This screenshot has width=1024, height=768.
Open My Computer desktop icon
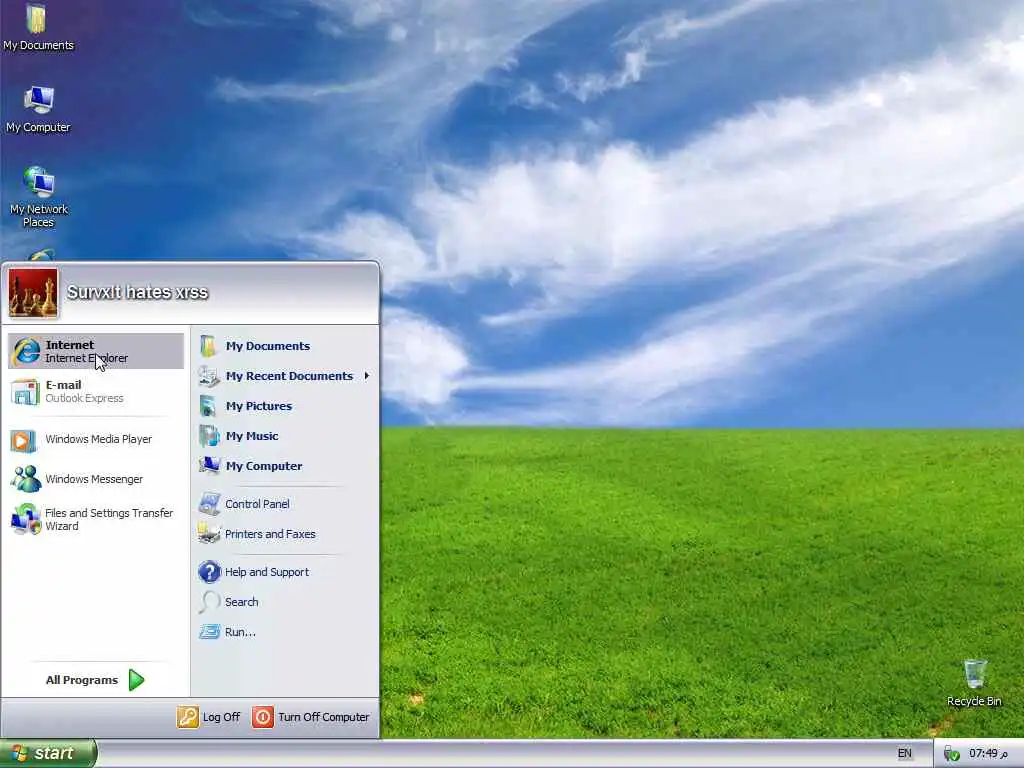click(38, 109)
